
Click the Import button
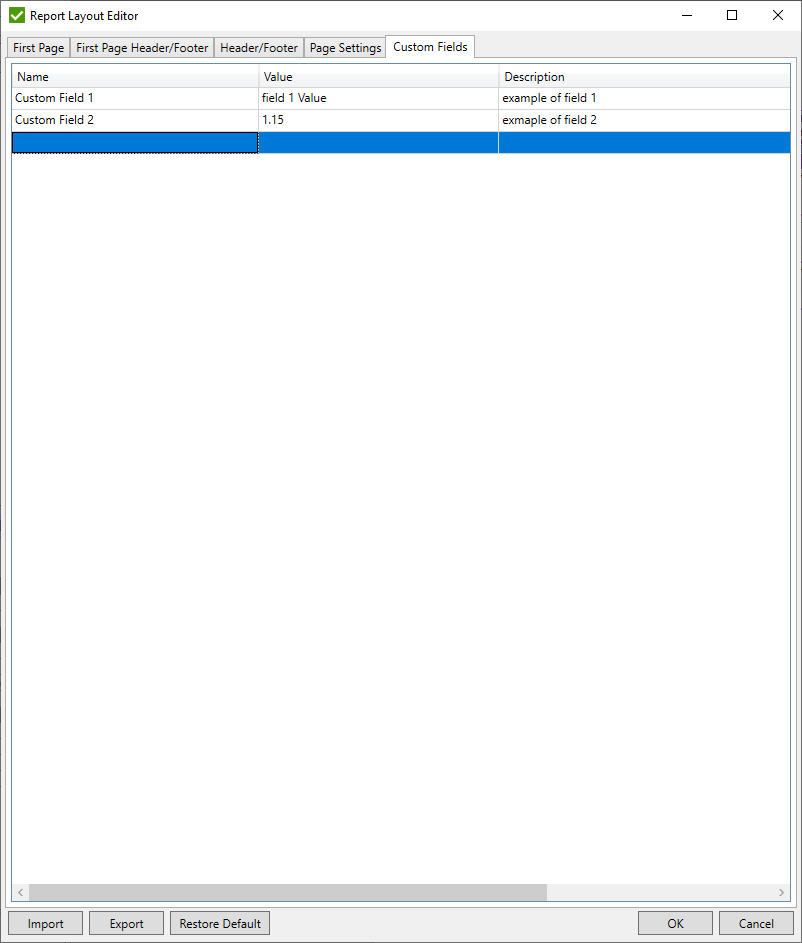coord(44,923)
